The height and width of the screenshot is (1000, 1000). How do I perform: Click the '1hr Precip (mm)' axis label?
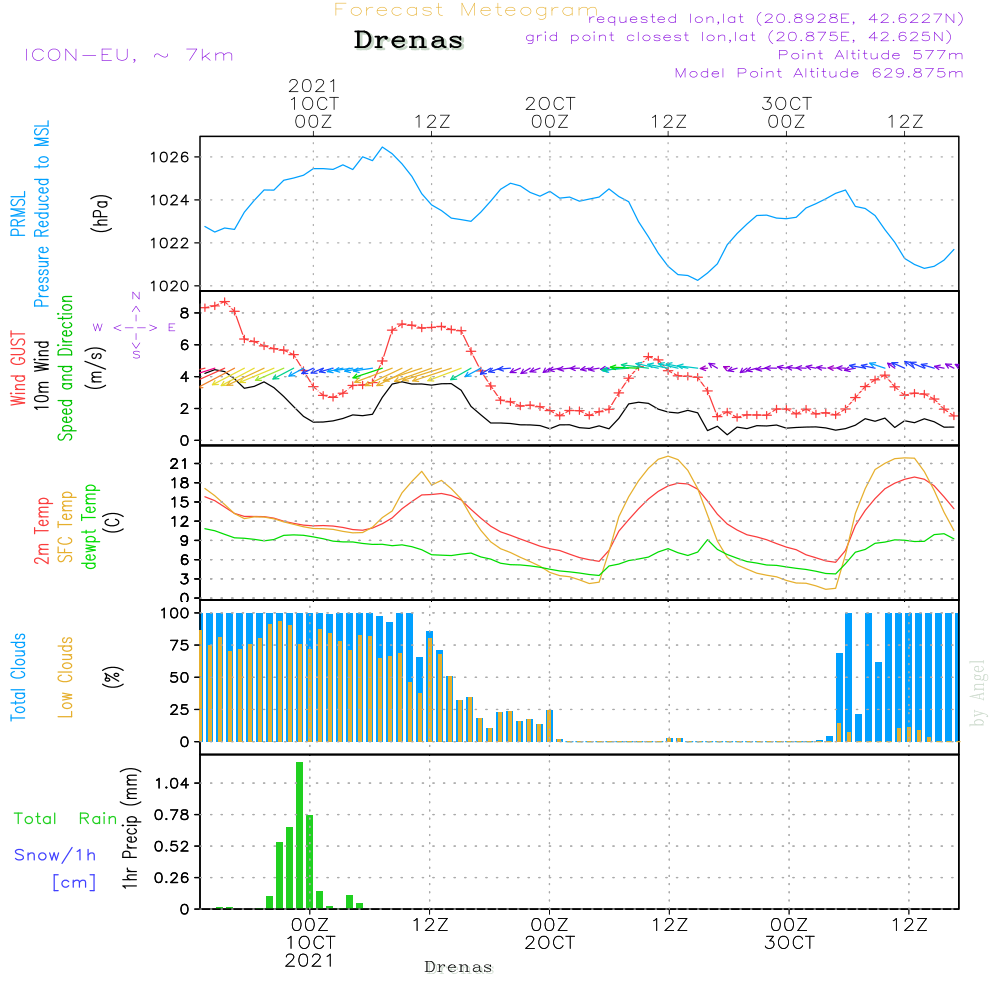(130, 828)
